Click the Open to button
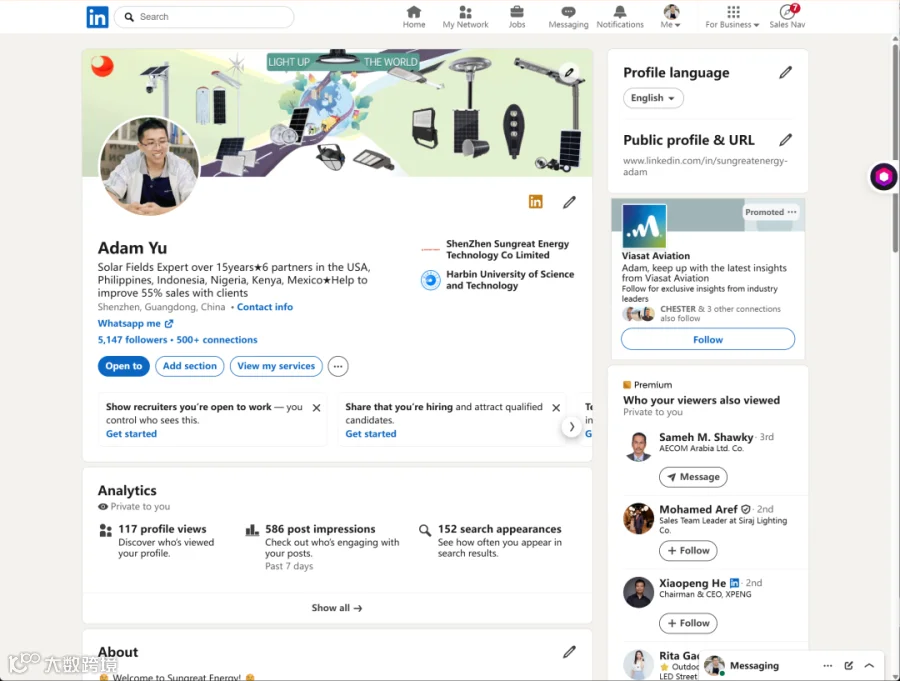 click(x=123, y=366)
